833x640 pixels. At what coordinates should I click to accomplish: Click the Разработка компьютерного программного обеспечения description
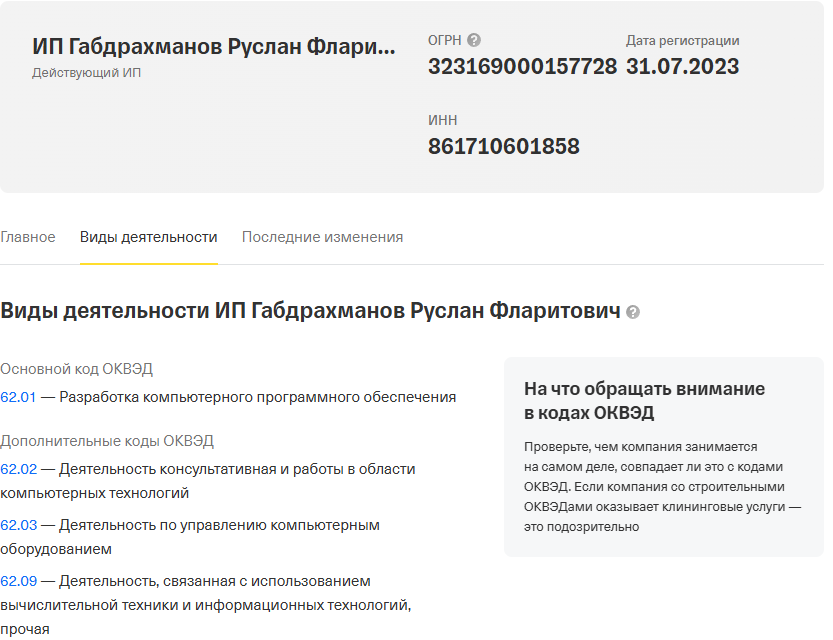click(x=257, y=397)
